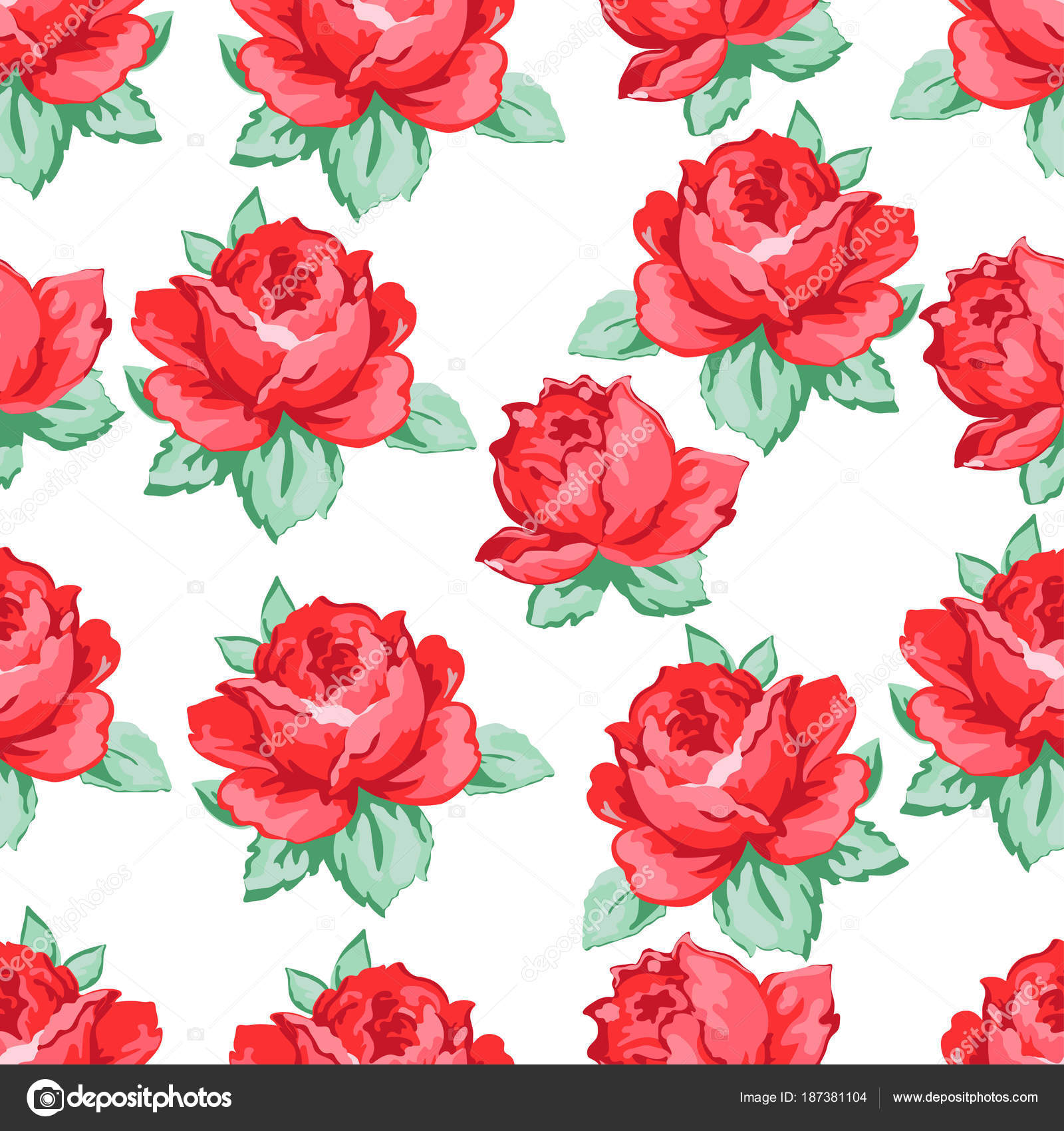Click the rose pattern image
1064x1131 pixels.
[532, 532]
